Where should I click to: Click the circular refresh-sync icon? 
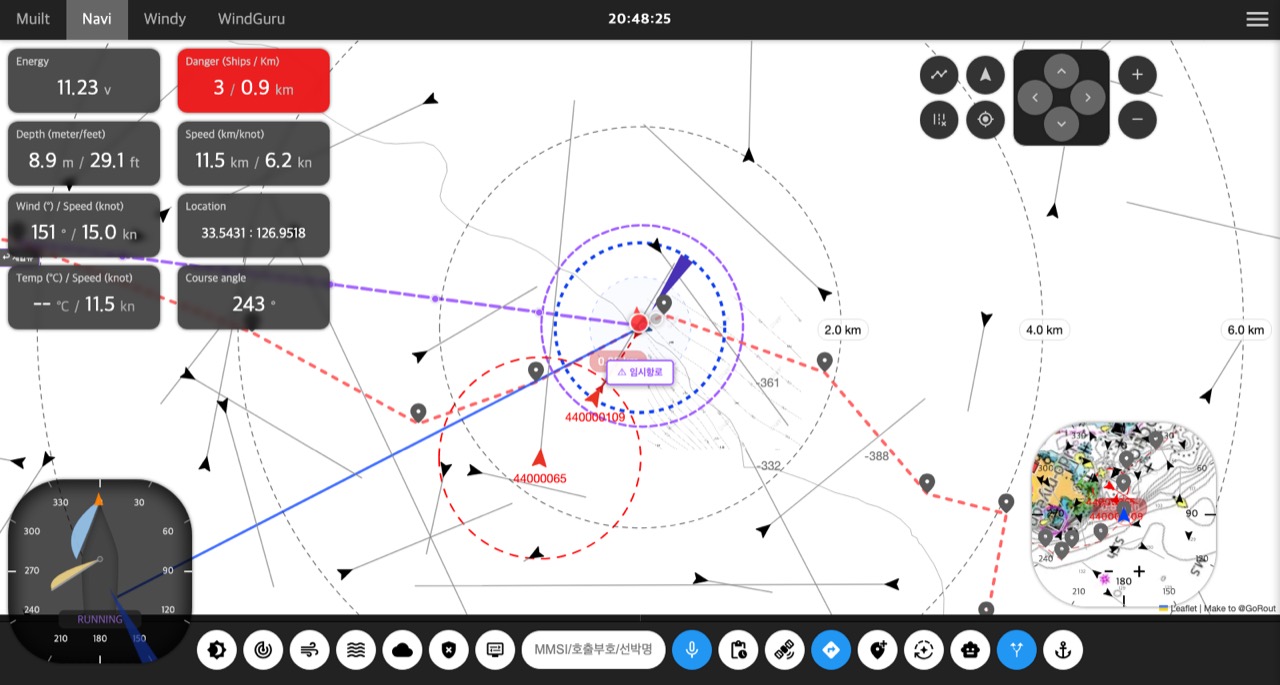click(924, 650)
